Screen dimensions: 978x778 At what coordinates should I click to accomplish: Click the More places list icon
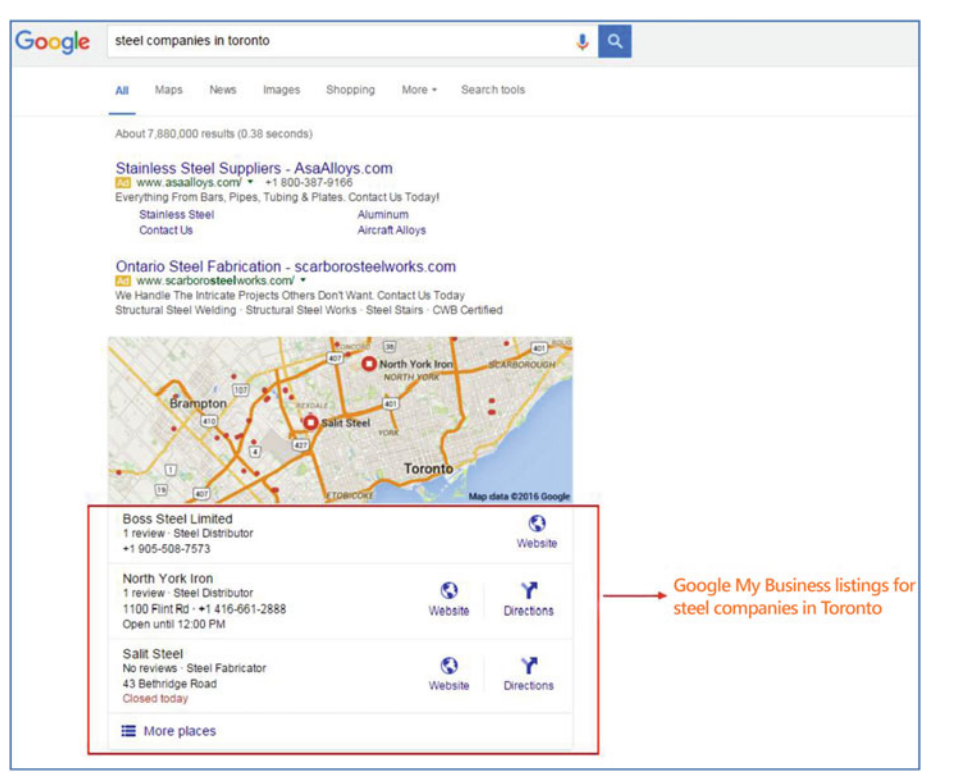coord(128,731)
